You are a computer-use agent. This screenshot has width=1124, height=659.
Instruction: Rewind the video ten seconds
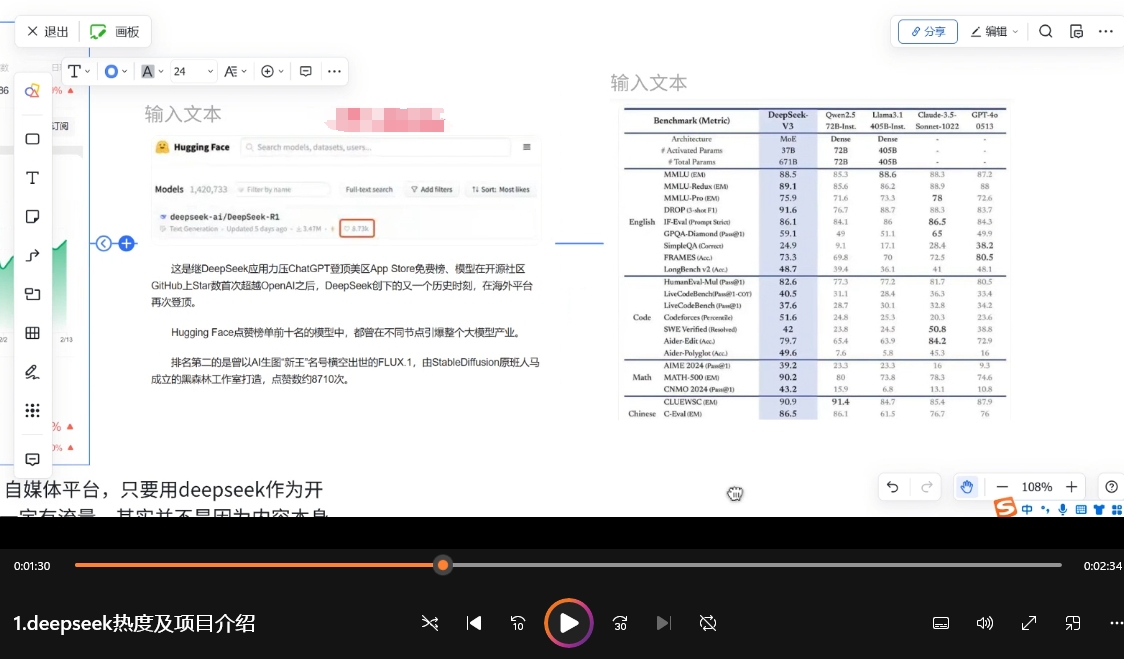point(518,623)
